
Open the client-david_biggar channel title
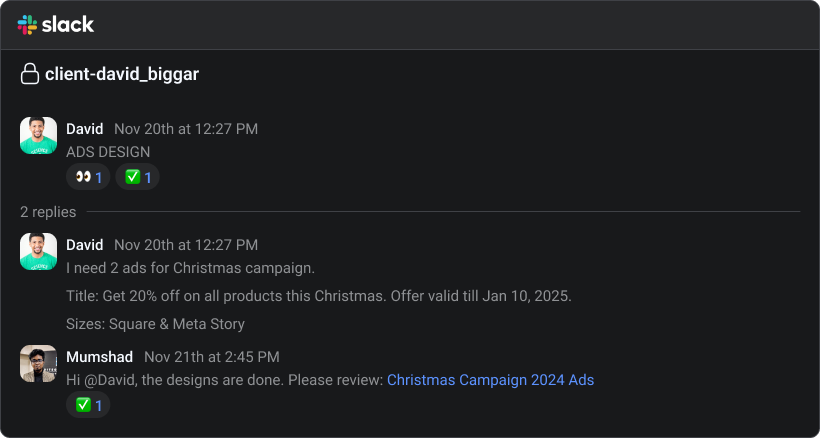[x=122, y=74]
